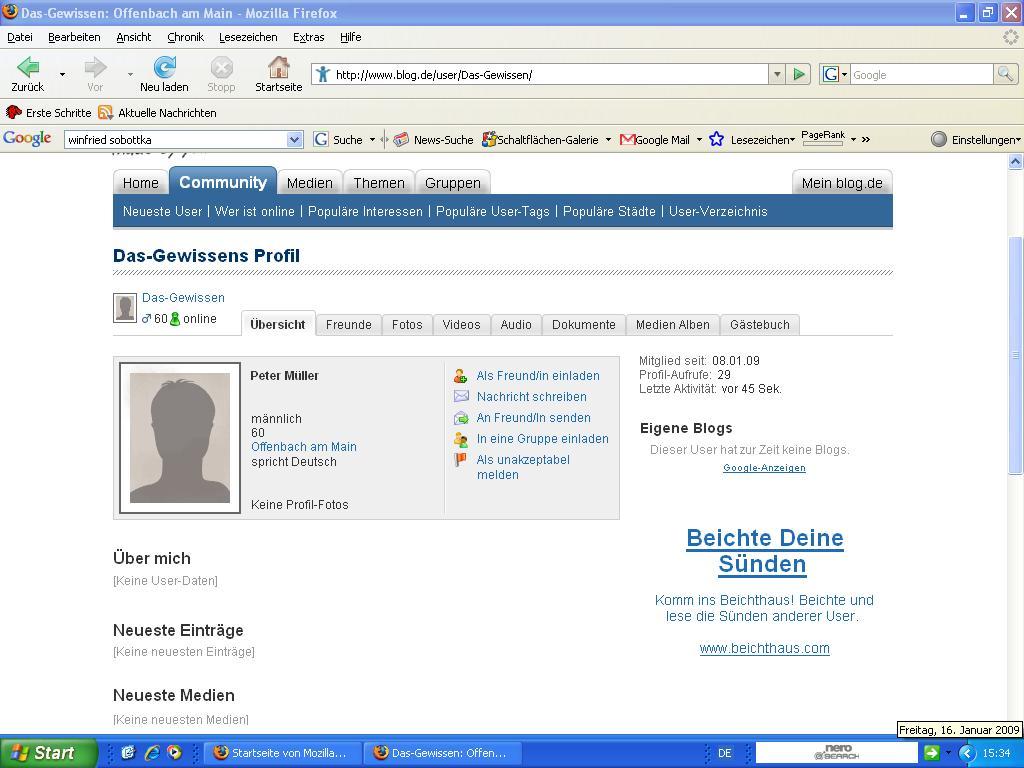Click the green Go arrow beside address bar

798,74
